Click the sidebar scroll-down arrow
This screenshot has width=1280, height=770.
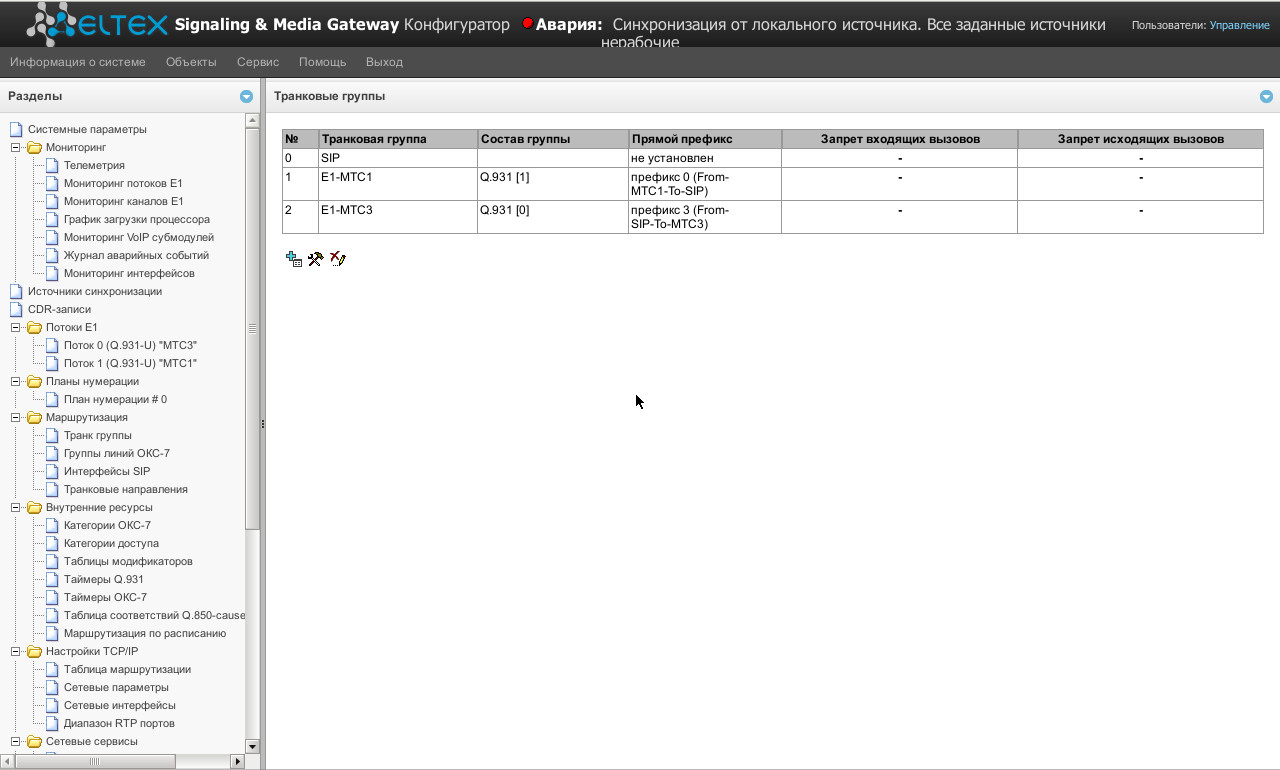tap(252, 746)
